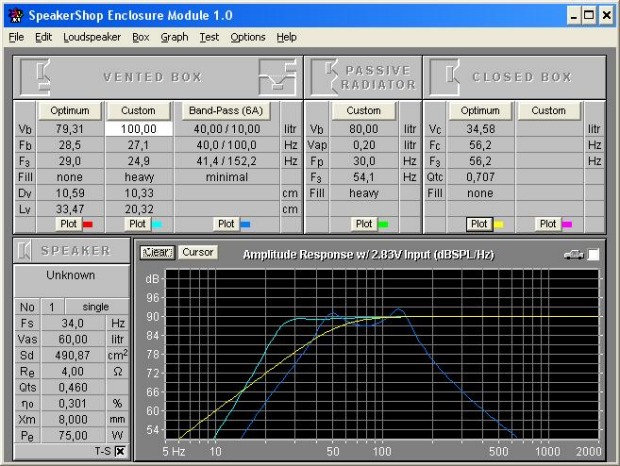Click the Qts value 0,460
This screenshot has height=466, width=620.
(x=73, y=387)
